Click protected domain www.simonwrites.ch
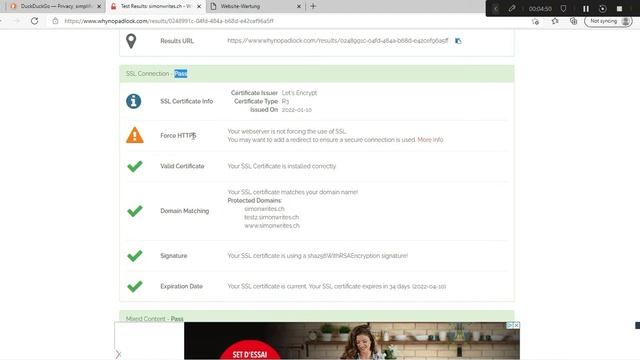640x360 pixels. 272,226
